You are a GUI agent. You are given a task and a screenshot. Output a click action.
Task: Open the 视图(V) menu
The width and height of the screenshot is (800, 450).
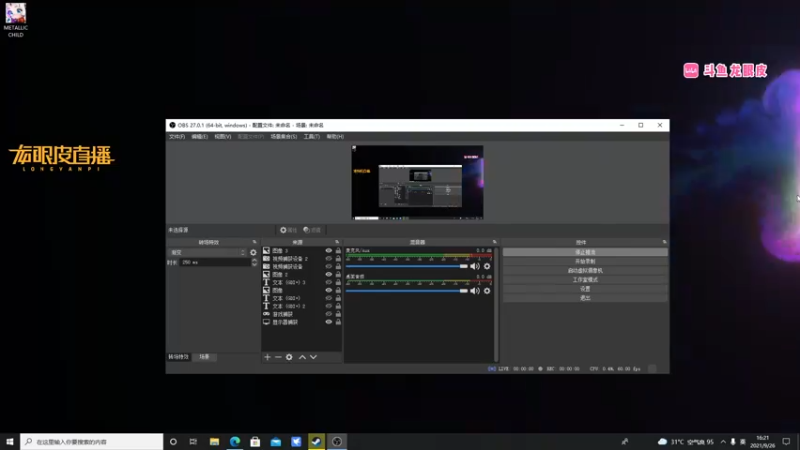click(222, 137)
